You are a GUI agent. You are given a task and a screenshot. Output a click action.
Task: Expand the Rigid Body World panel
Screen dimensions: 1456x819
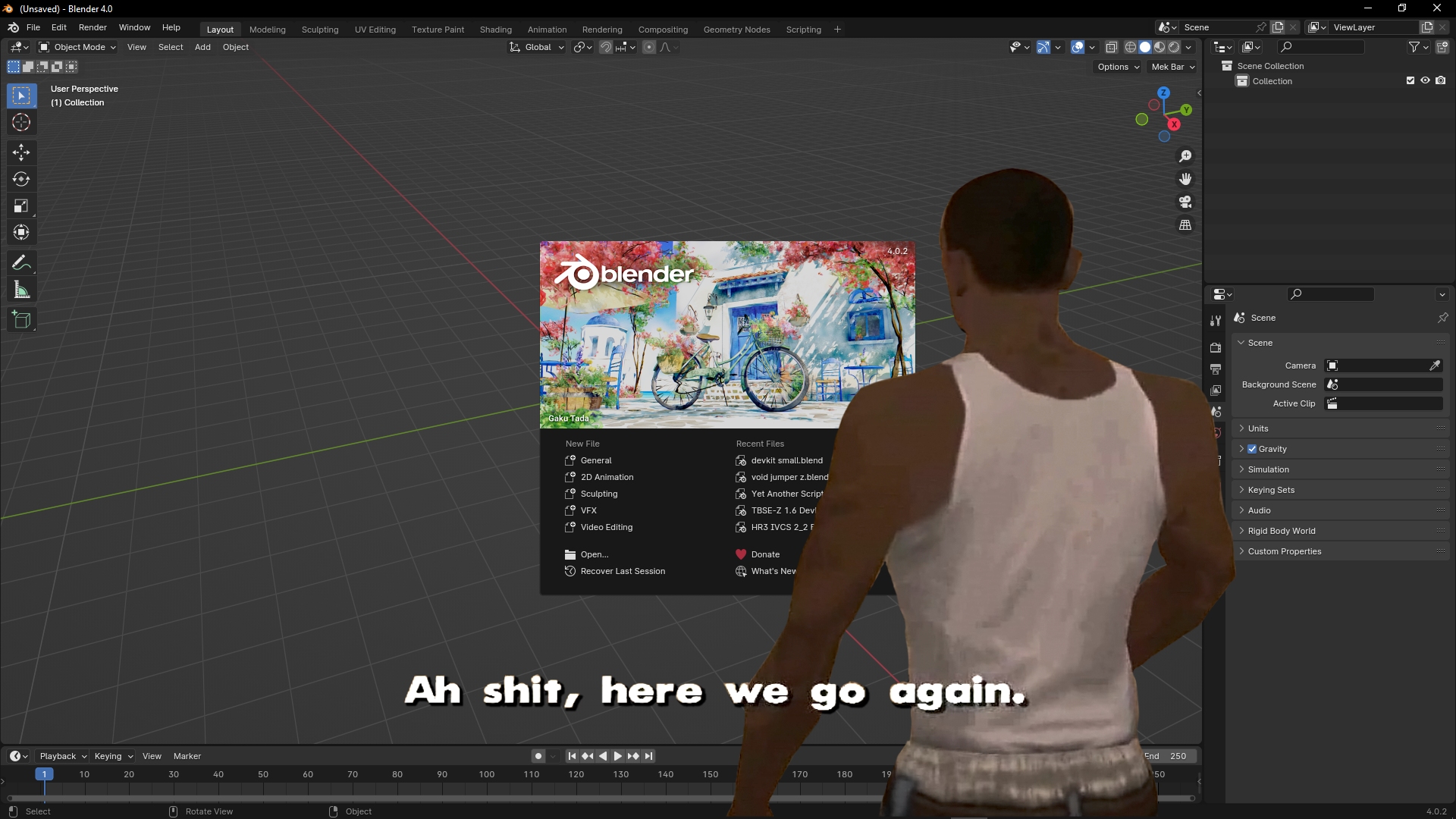tap(1282, 531)
